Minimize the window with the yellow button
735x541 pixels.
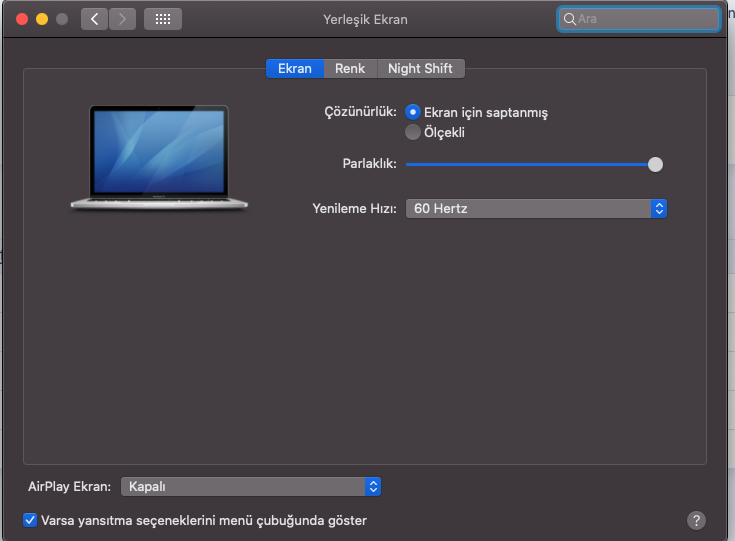tap(42, 19)
